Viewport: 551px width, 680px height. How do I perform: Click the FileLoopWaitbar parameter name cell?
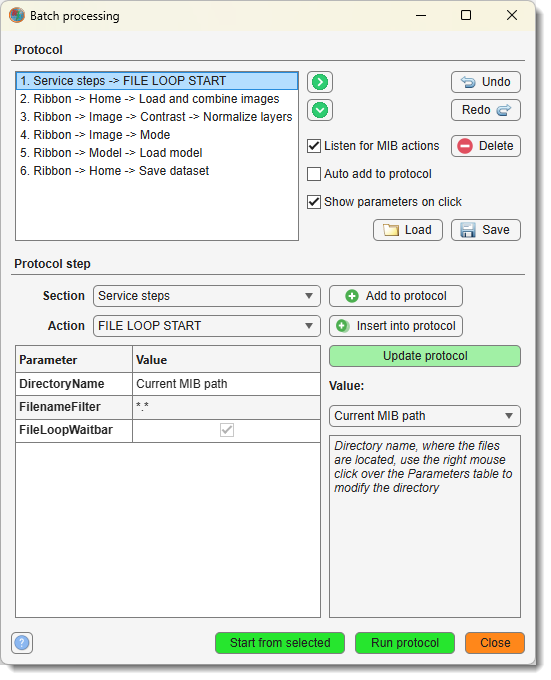tap(74, 431)
